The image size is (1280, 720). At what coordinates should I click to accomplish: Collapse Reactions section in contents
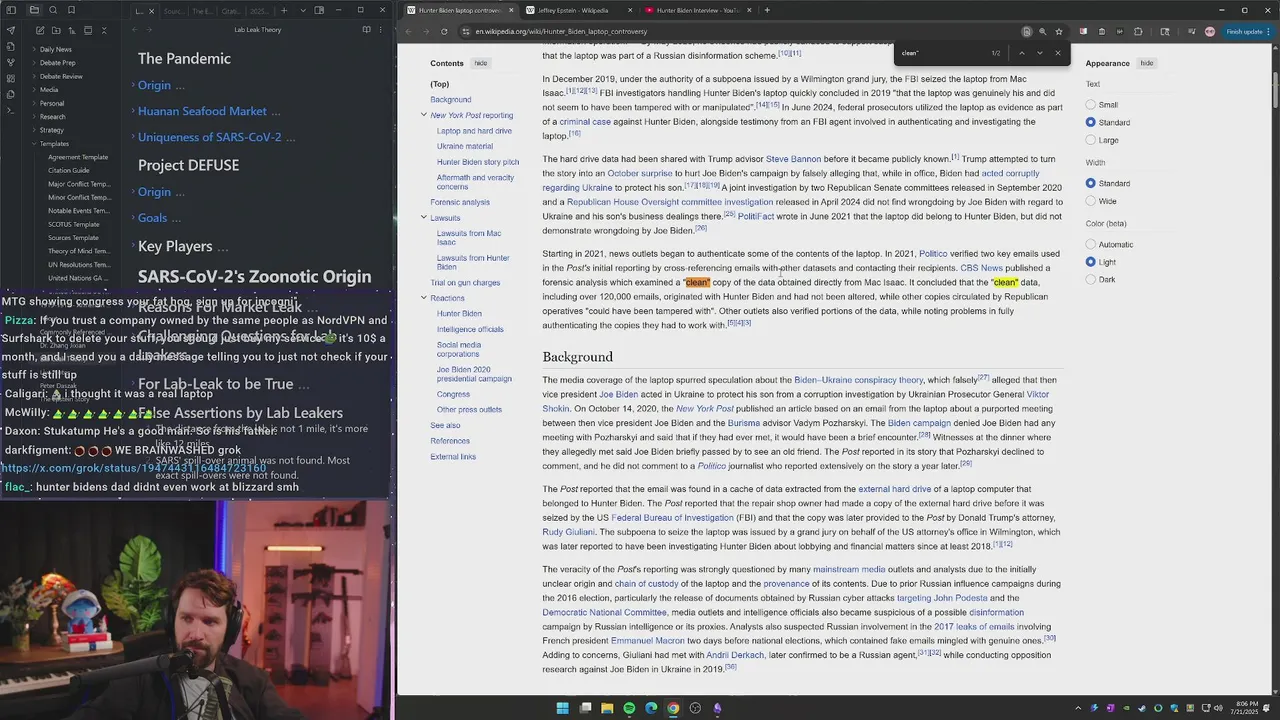pyautogui.click(x=424, y=298)
